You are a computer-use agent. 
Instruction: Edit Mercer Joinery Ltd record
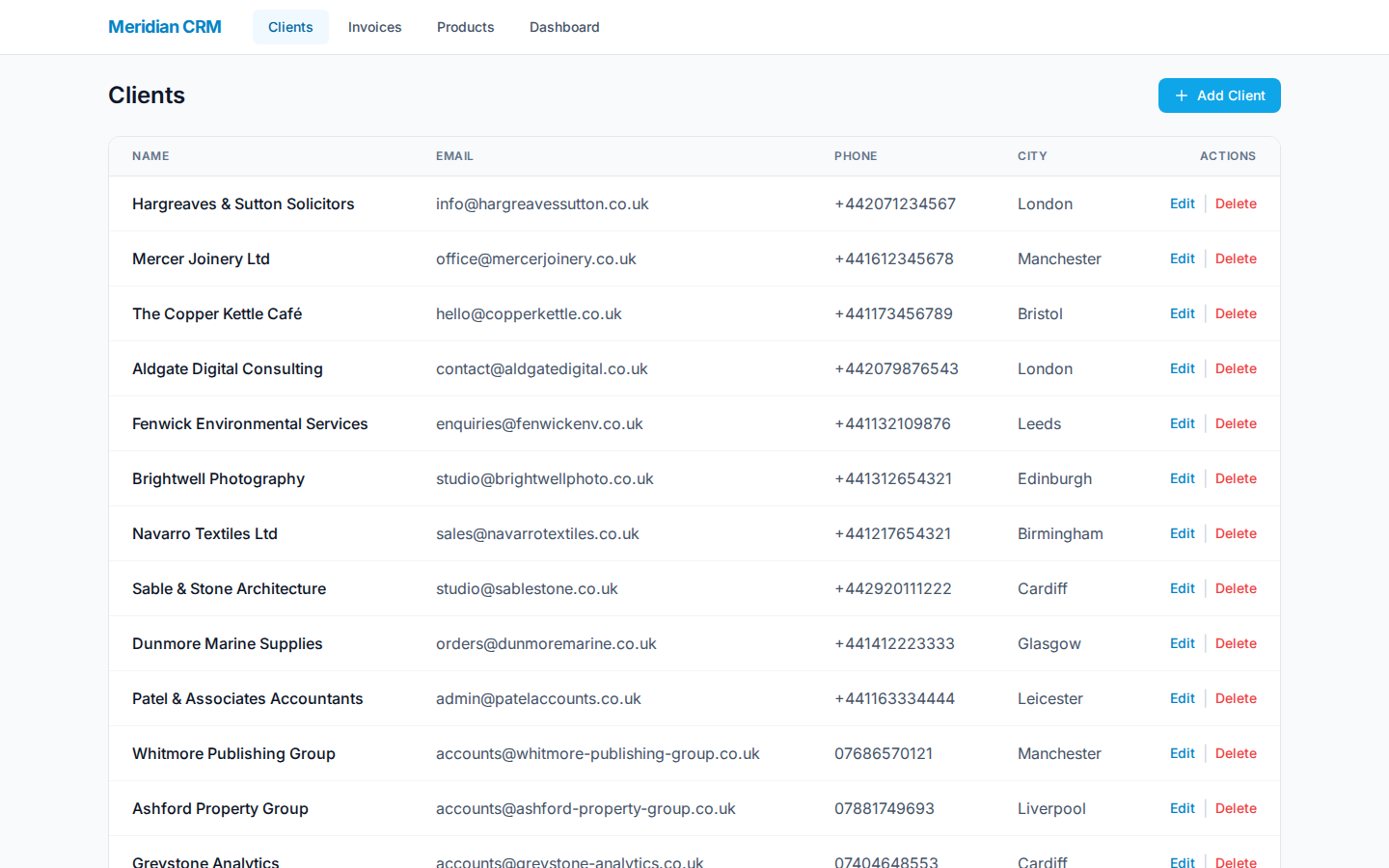click(x=1182, y=258)
